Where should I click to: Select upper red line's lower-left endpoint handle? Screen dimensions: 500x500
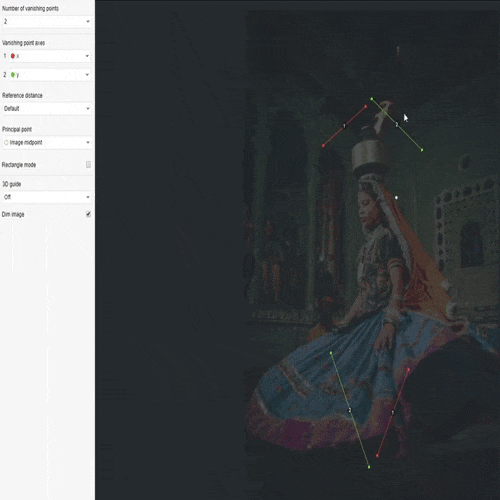pos(323,146)
